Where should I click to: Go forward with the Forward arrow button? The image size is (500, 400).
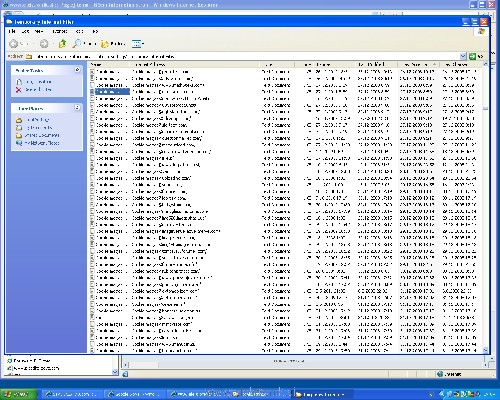click(x=45, y=44)
